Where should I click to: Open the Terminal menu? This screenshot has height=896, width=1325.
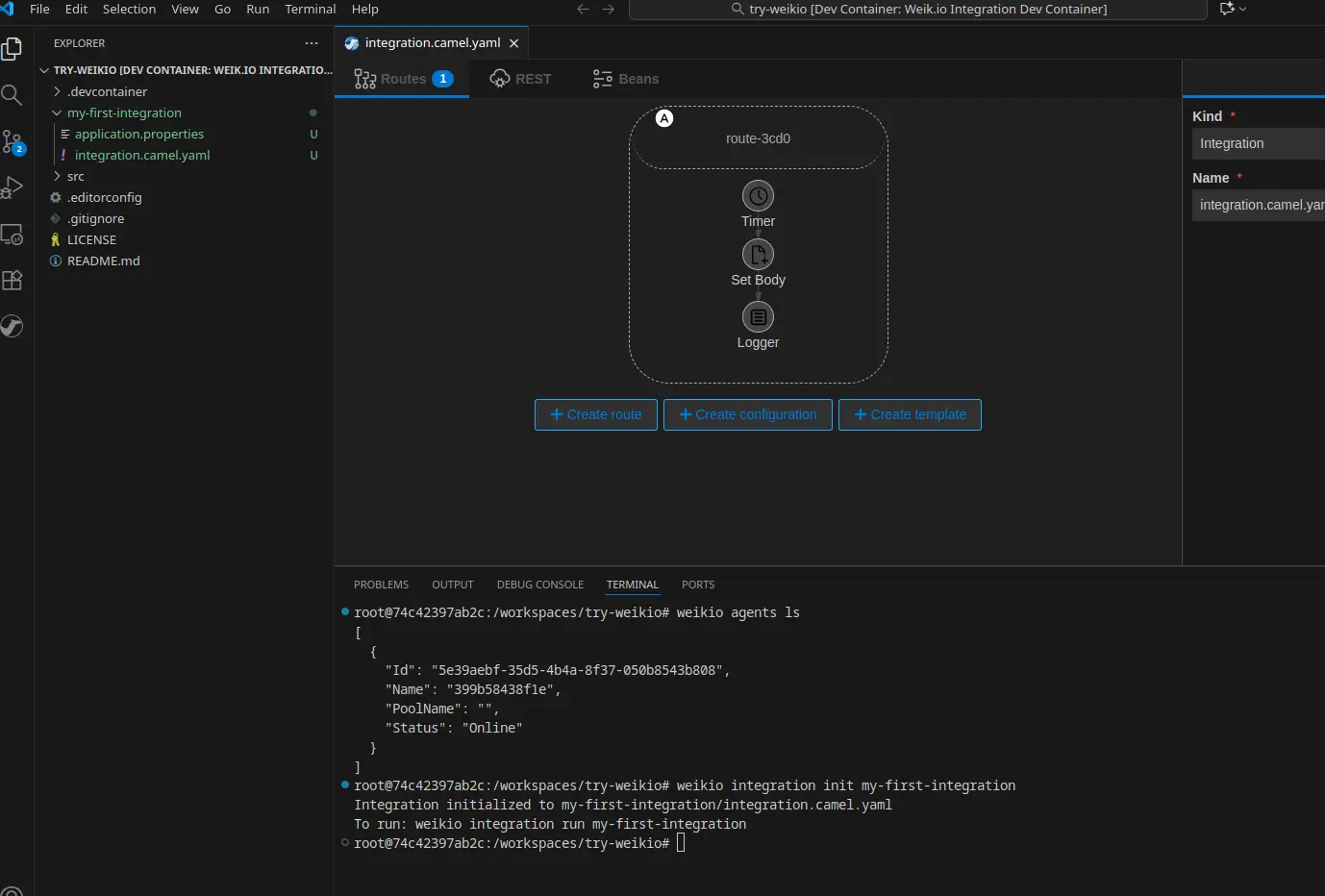point(310,9)
